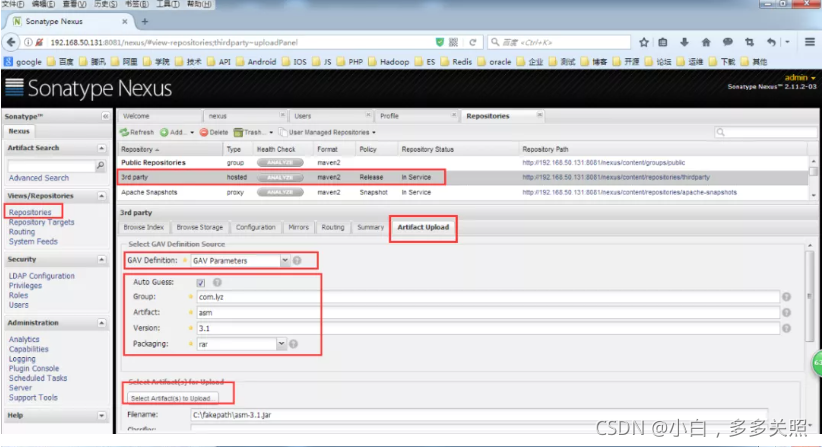
Task: Open the Routing tab of 3rd party
Action: point(333,227)
